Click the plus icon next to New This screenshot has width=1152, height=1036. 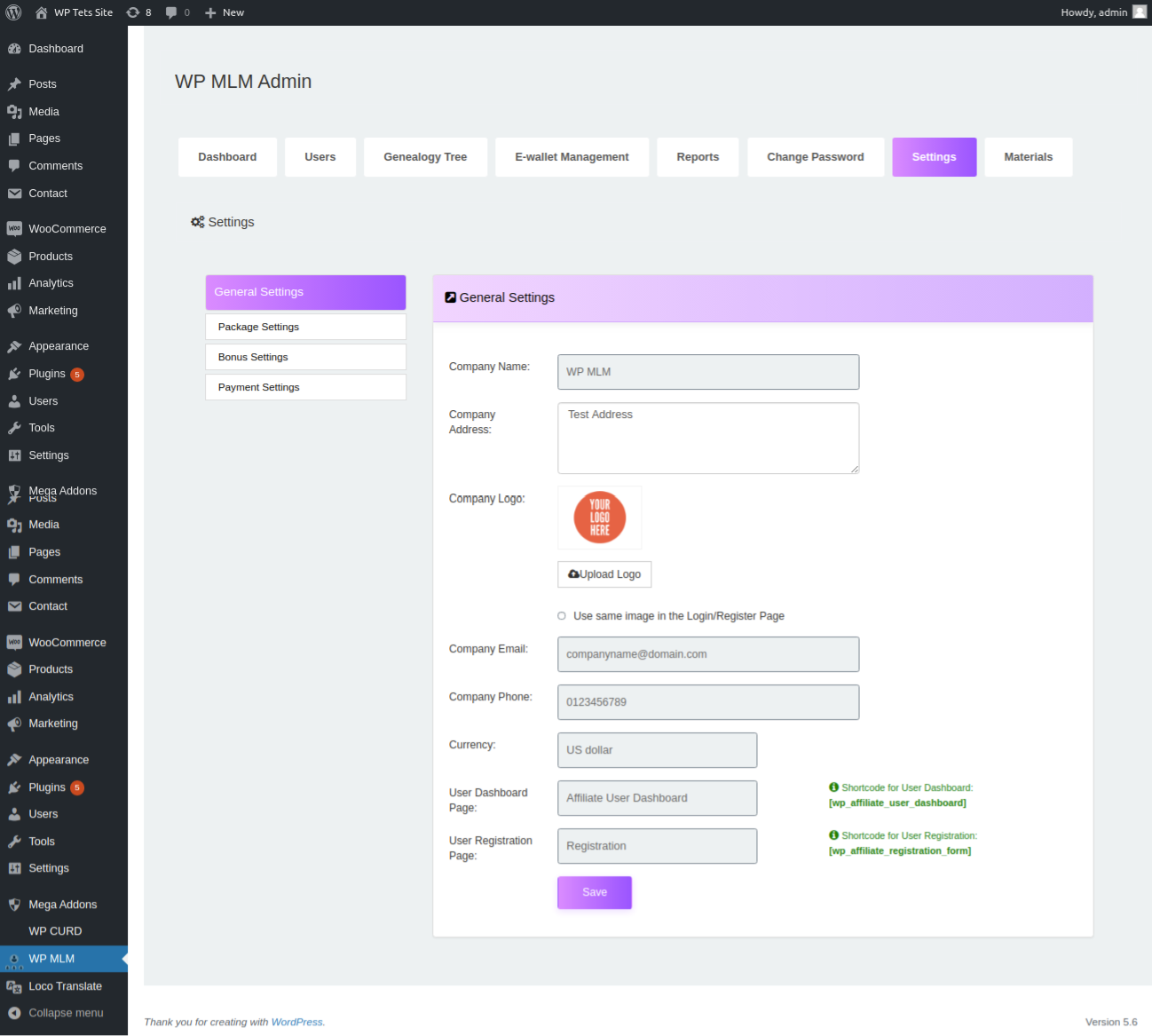[x=210, y=12]
